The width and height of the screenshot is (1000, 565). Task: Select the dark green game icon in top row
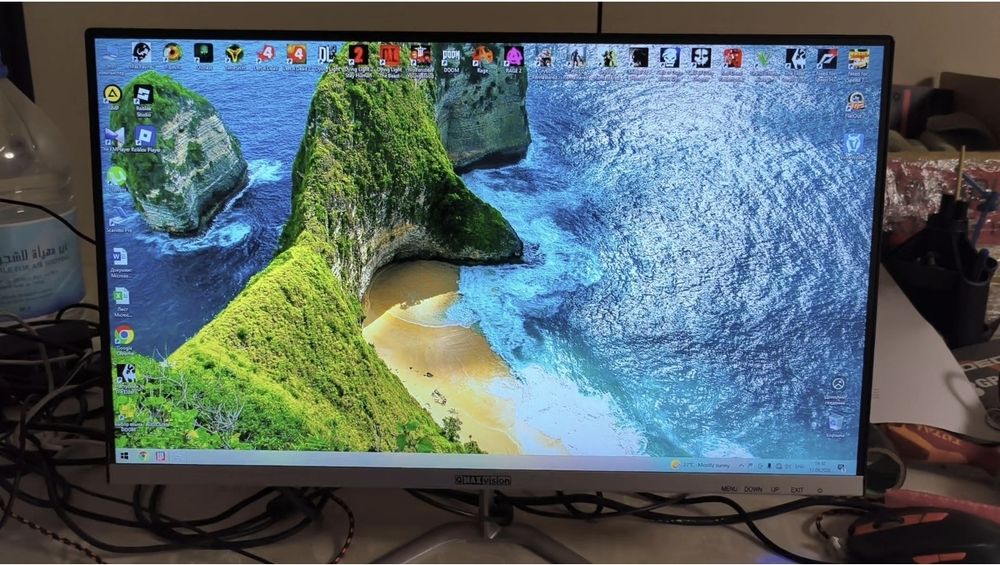point(203,55)
